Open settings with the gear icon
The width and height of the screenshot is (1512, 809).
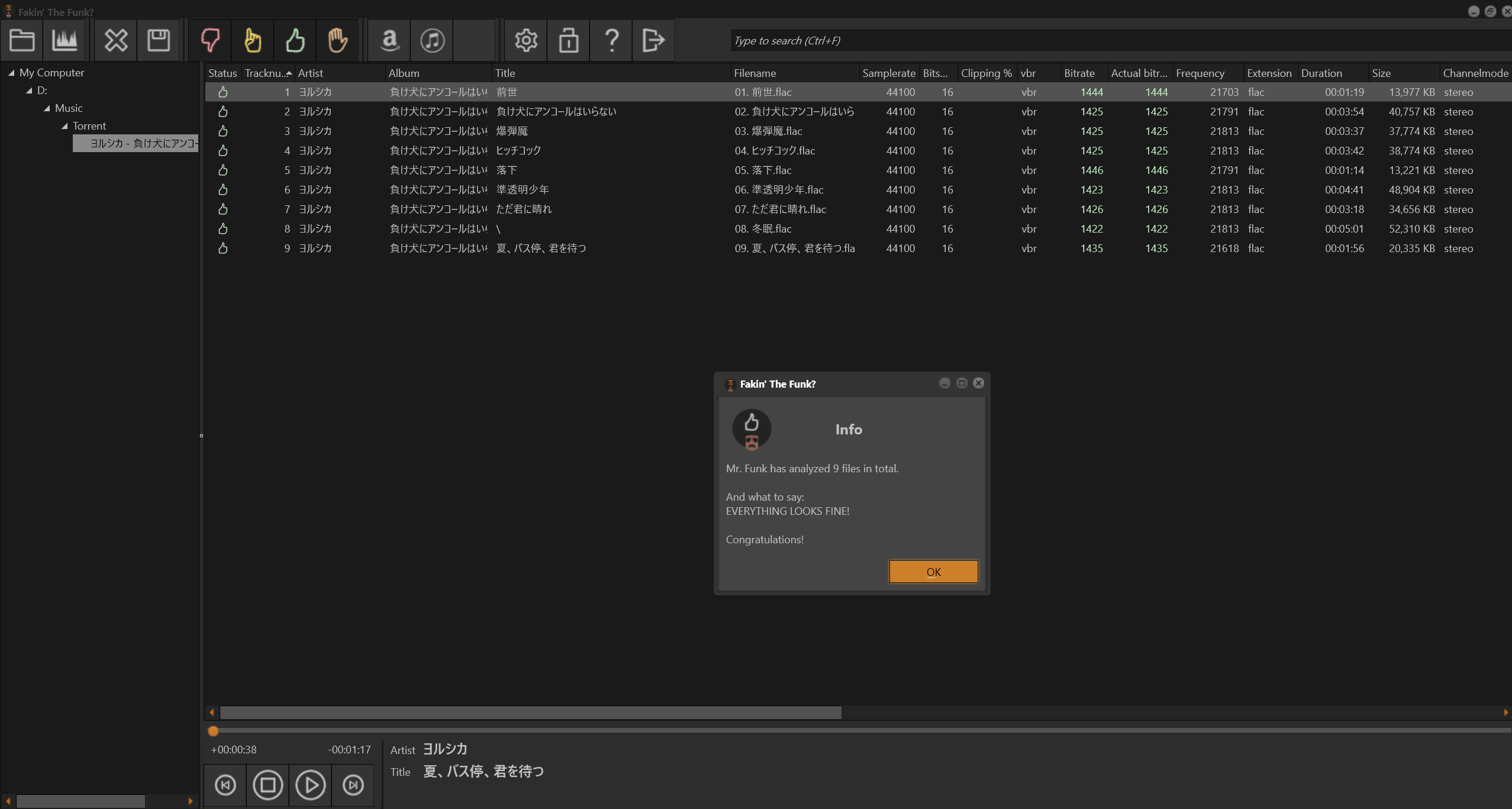[x=526, y=40]
